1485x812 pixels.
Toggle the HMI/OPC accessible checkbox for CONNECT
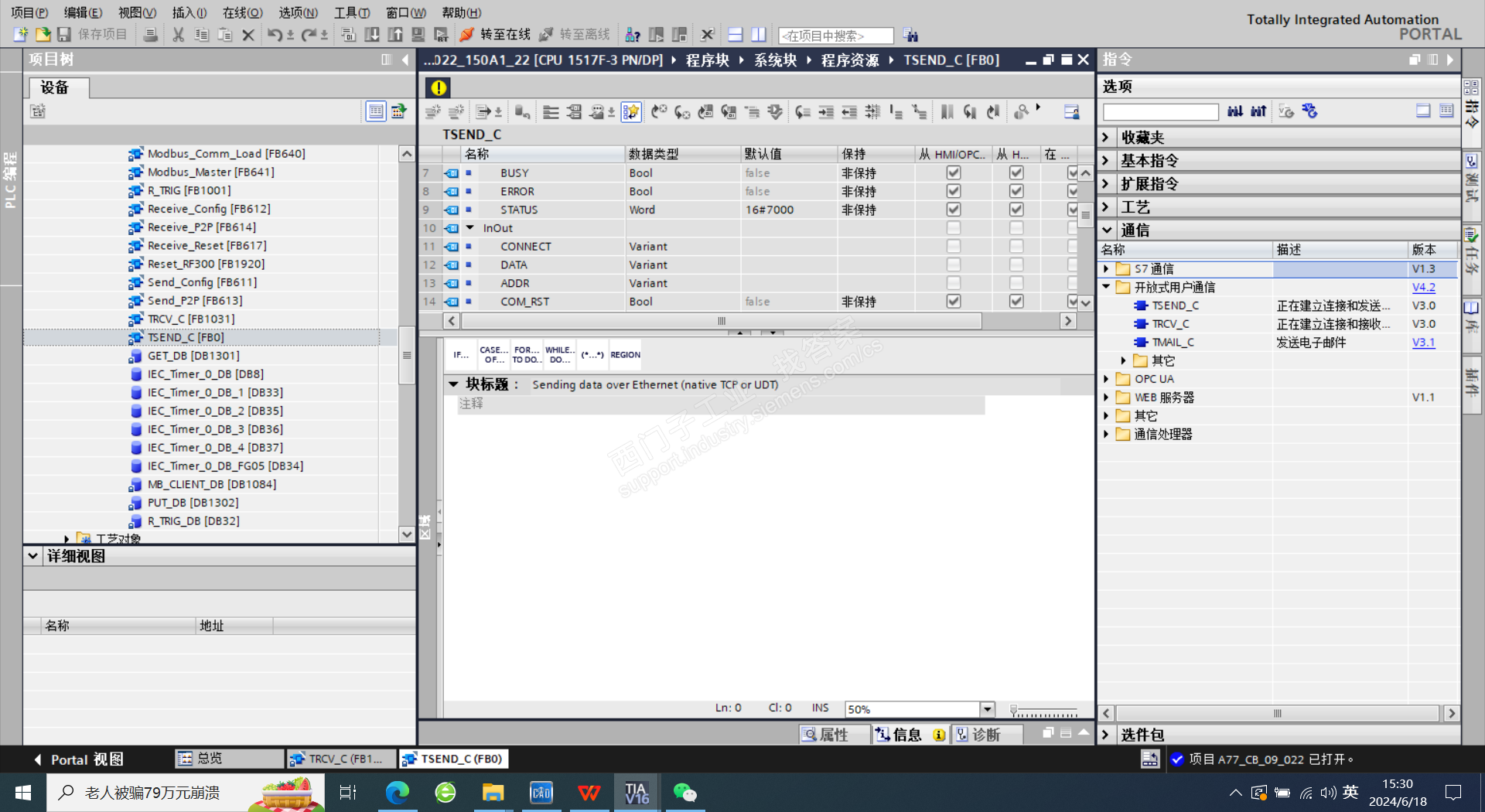pyautogui.click(x=954, y=246)
